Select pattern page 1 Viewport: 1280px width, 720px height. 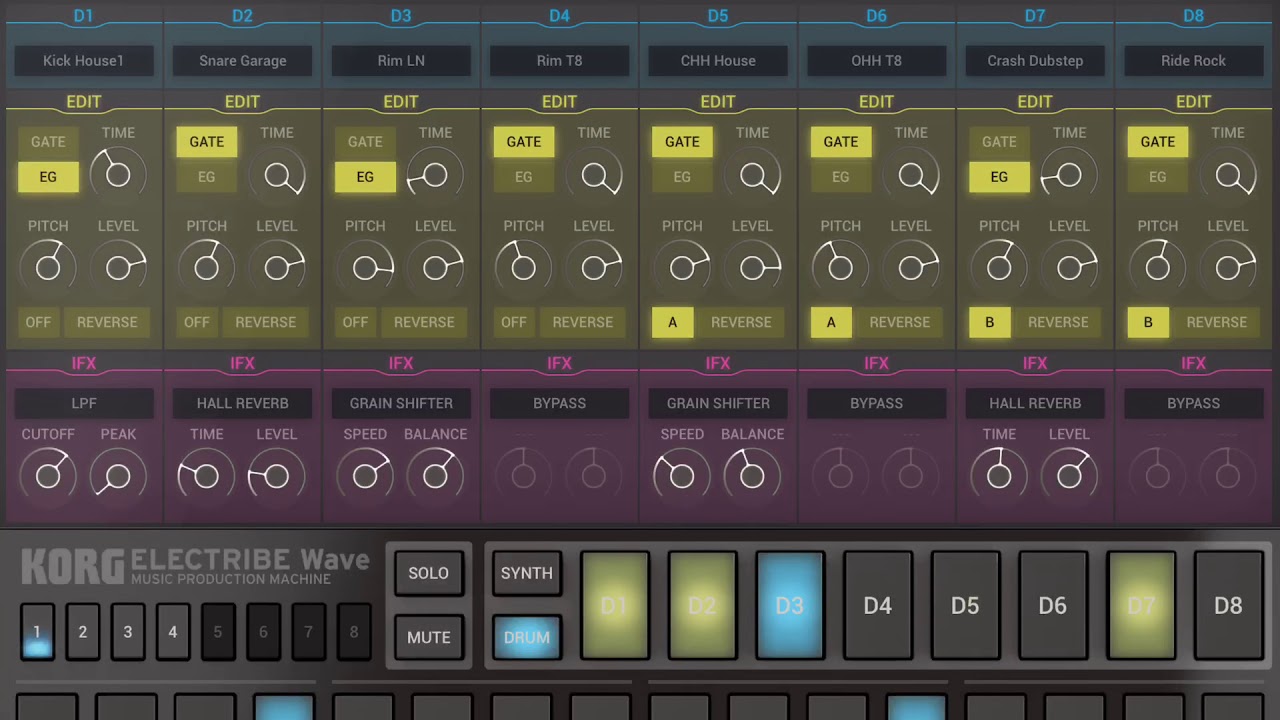[37, 632]
